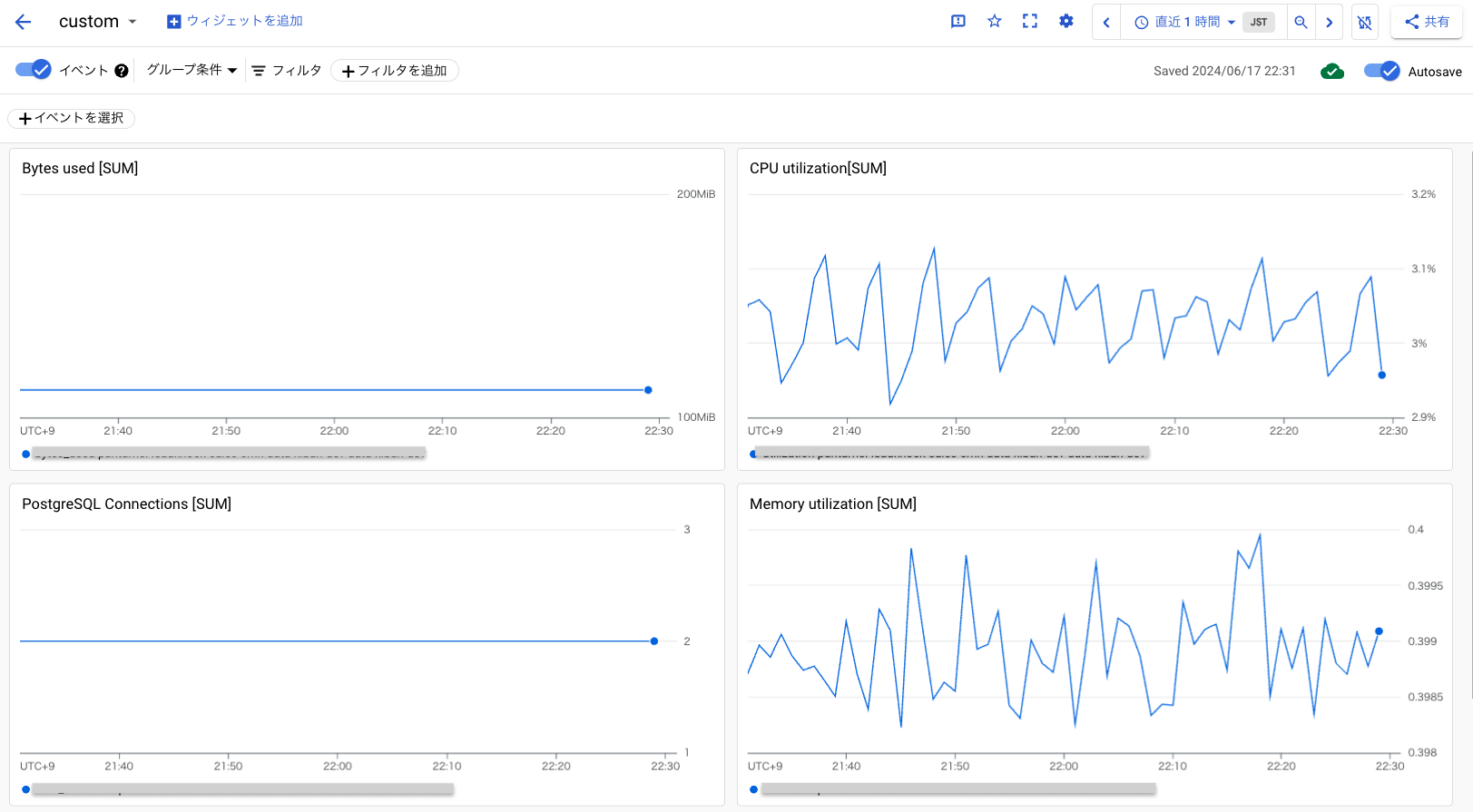
Task: Click the 共有 share button
Action: tap(1427, 23)
